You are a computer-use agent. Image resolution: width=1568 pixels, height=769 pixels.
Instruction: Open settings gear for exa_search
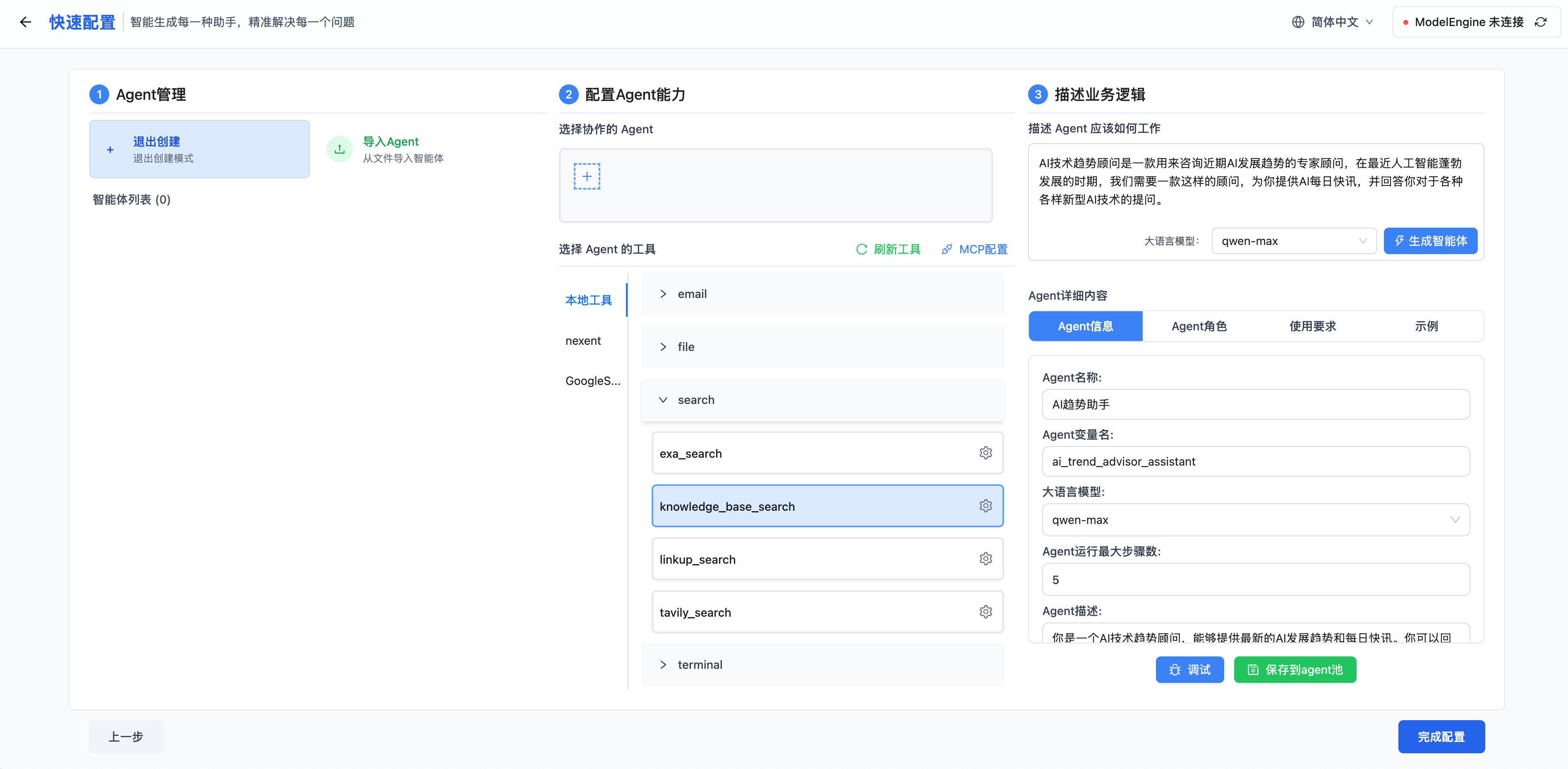(x=985, y=453)
